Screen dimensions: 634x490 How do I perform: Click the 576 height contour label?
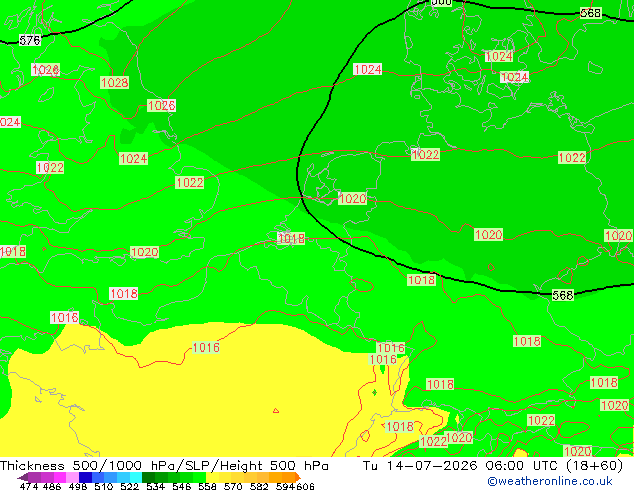click(30, 40)
